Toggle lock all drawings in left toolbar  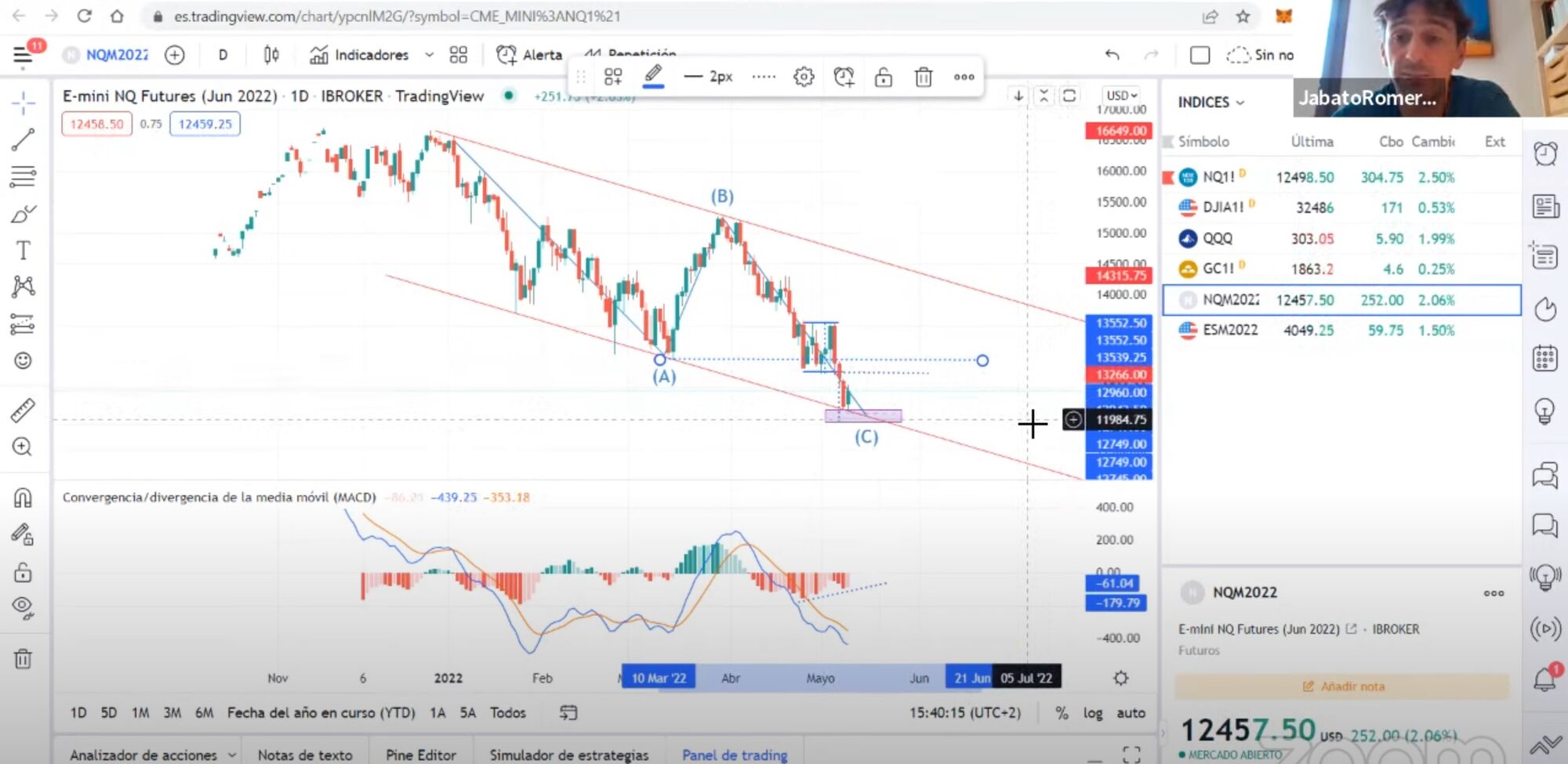pyautogui.click(x=23, y=572)
